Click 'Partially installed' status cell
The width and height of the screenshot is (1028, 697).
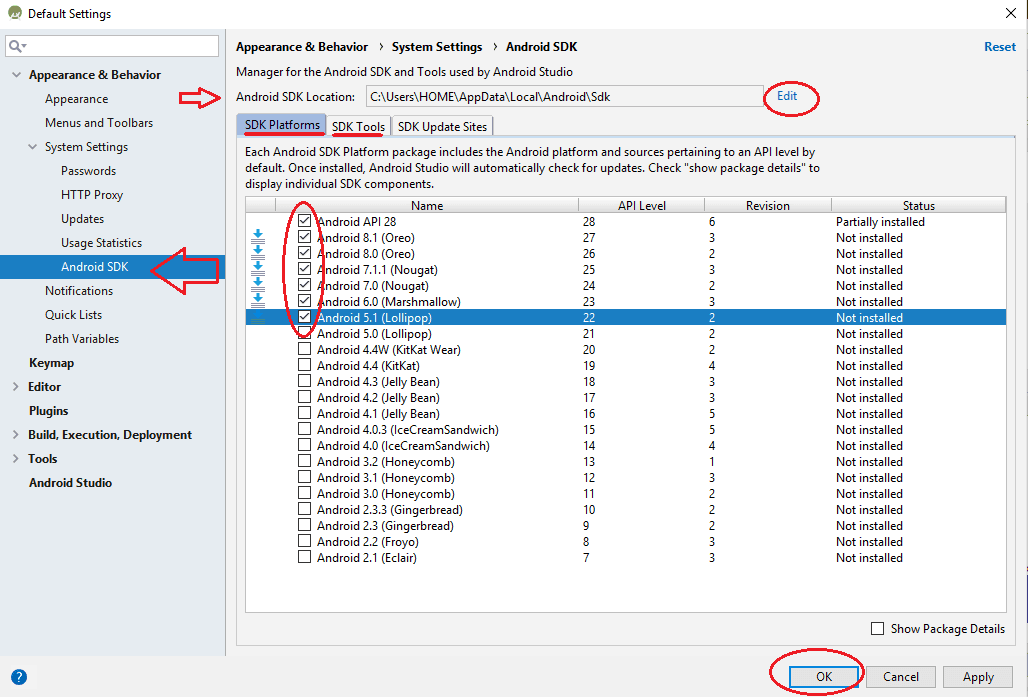[x=880, y=222]
